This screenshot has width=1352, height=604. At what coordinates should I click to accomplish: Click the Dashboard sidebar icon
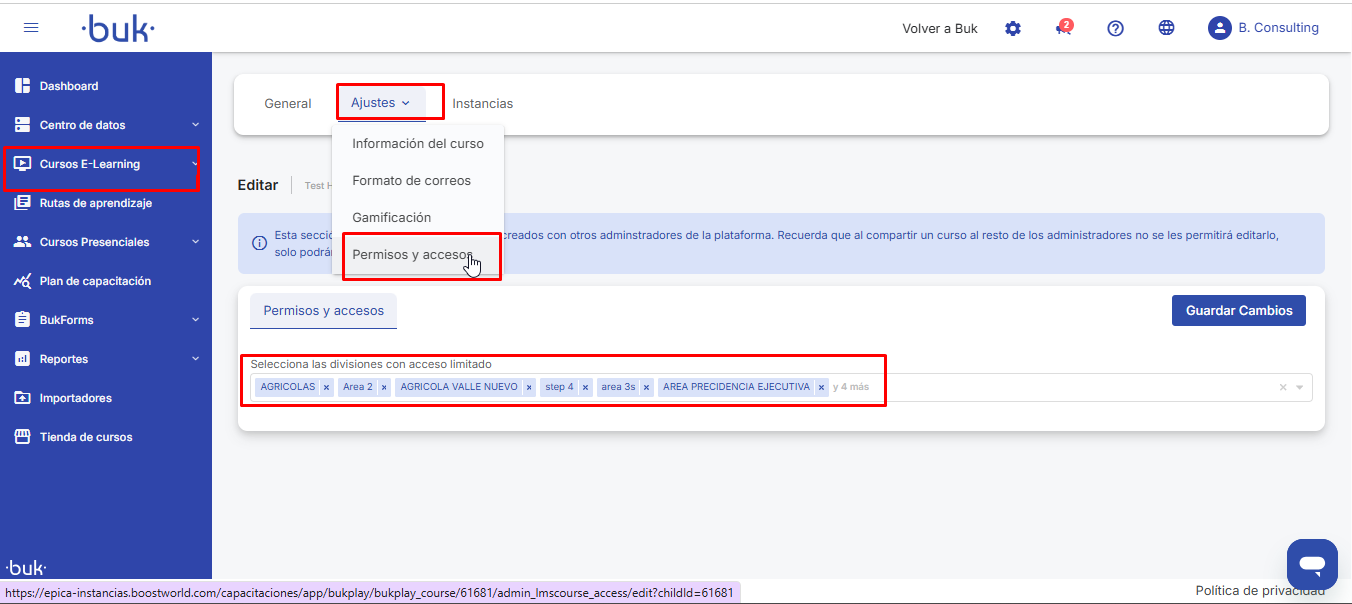[x=22, y=86]
